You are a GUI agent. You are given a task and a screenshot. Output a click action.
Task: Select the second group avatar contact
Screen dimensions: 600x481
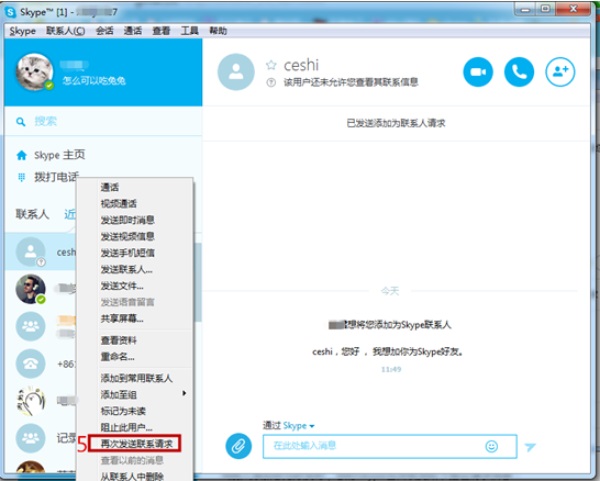pyautogui.click(x=31, y=439)
